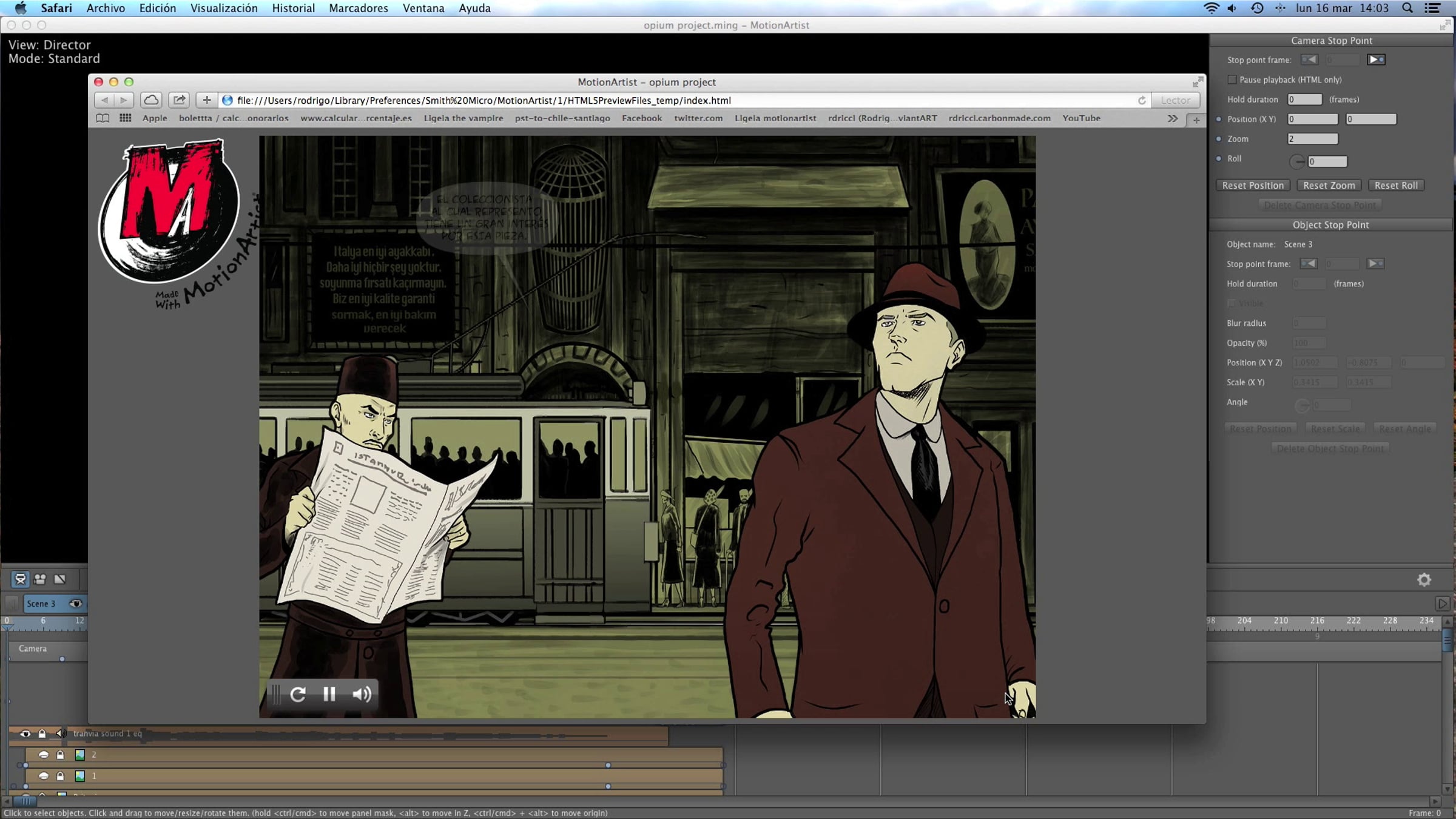Open the Ventana menu

[x=423, y=8]
